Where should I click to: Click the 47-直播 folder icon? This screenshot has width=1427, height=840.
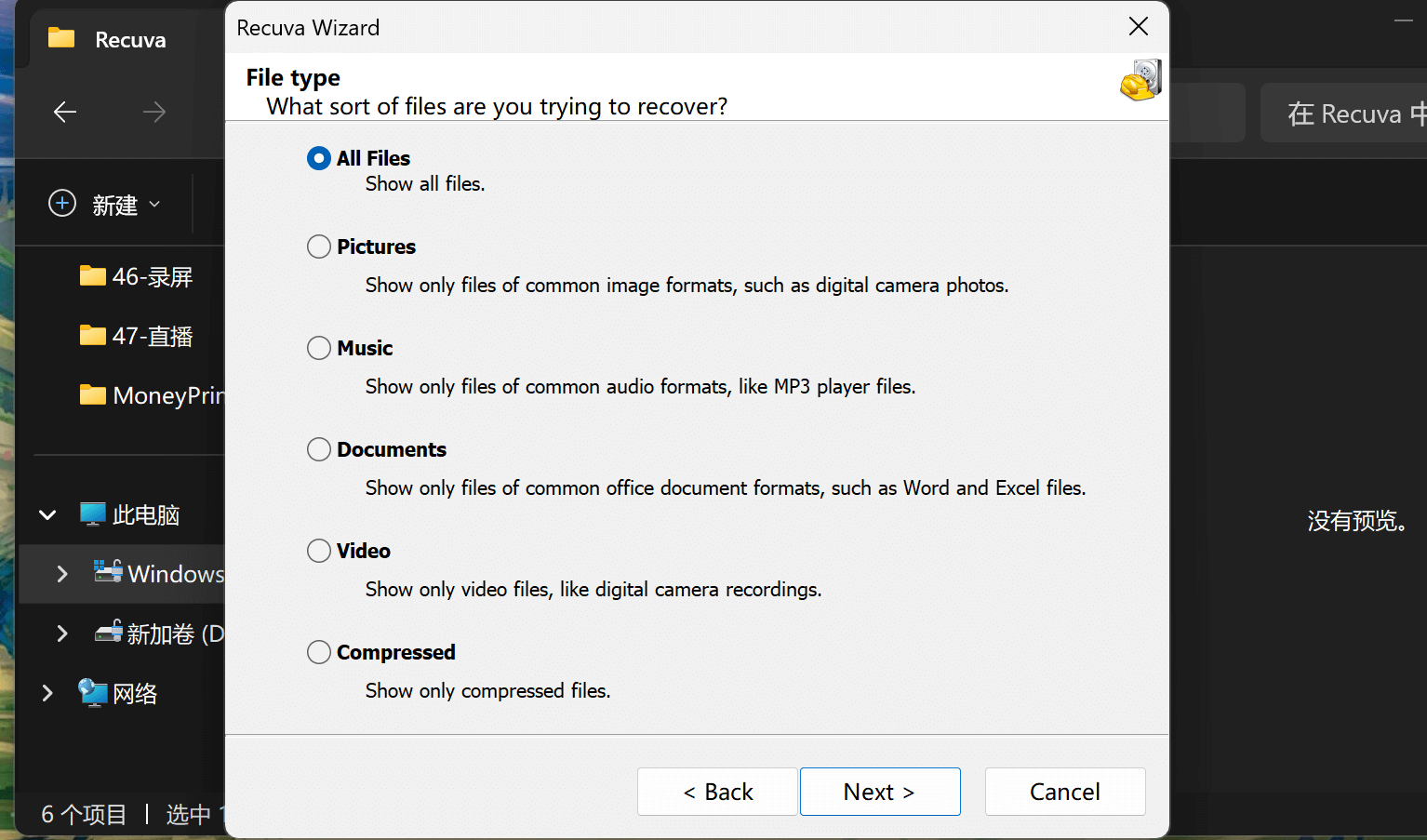coord(92,336)
